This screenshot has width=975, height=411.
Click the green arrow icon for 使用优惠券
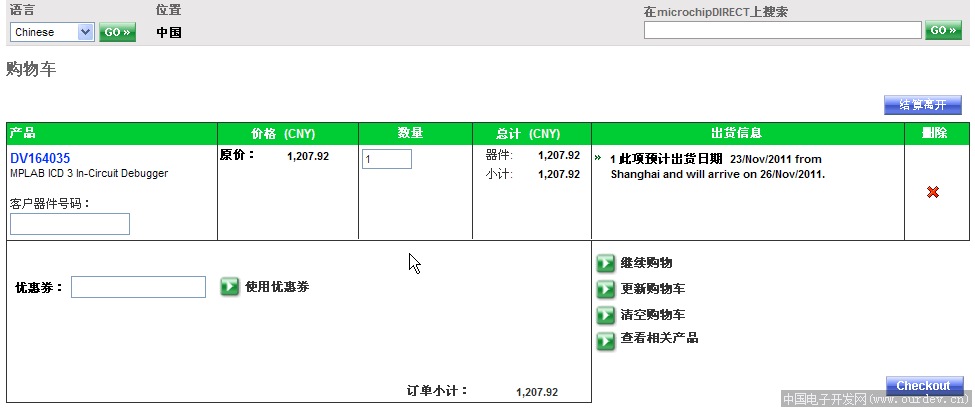click(230, 287)
